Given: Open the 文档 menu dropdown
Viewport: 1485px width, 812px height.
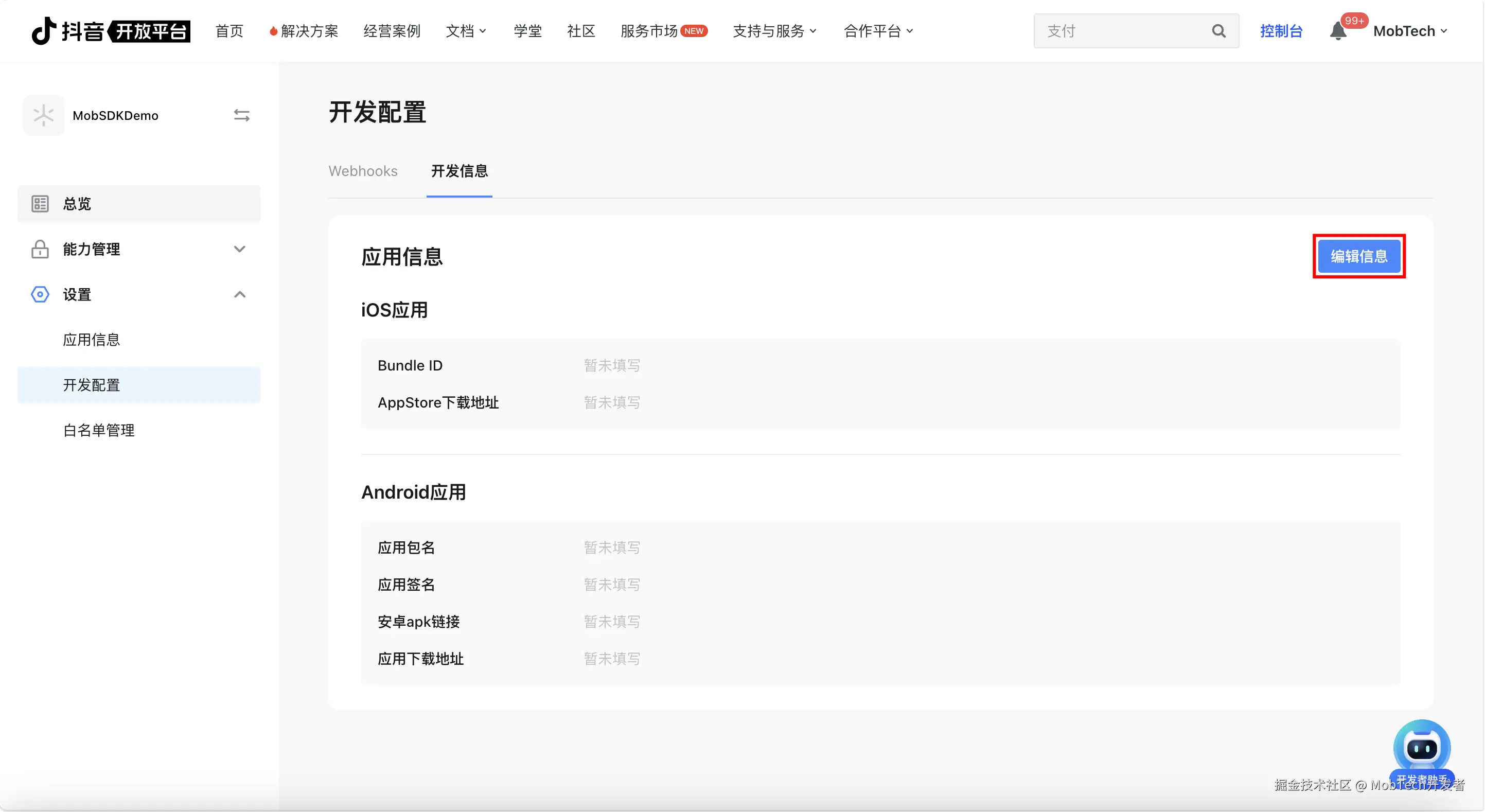Looking at the screenshot, I should pos(466,31).
